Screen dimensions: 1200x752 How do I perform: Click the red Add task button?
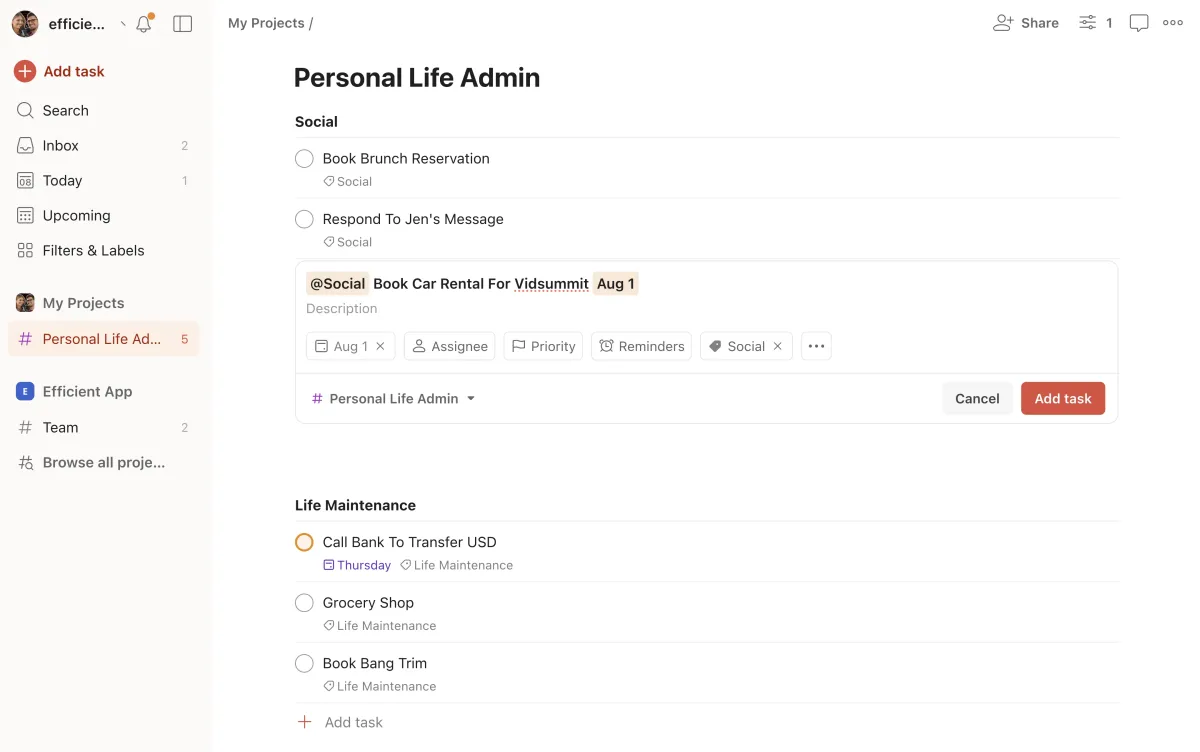click(1062, 398)
